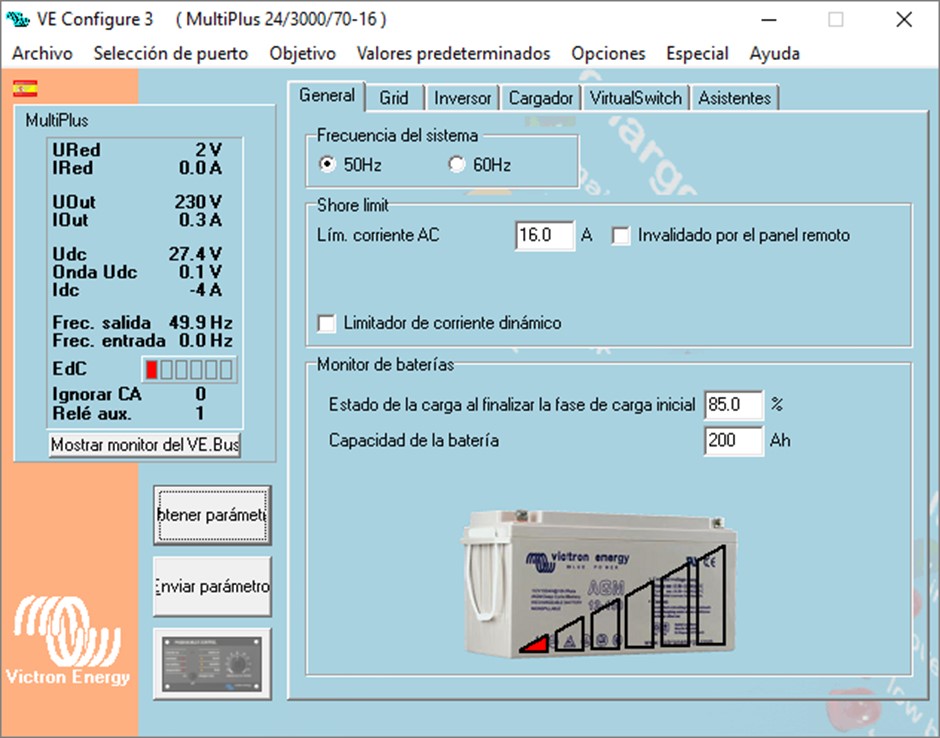Click the AGM battery image
The height and width of the screenshot is (738, 940).
pos(599,583)
